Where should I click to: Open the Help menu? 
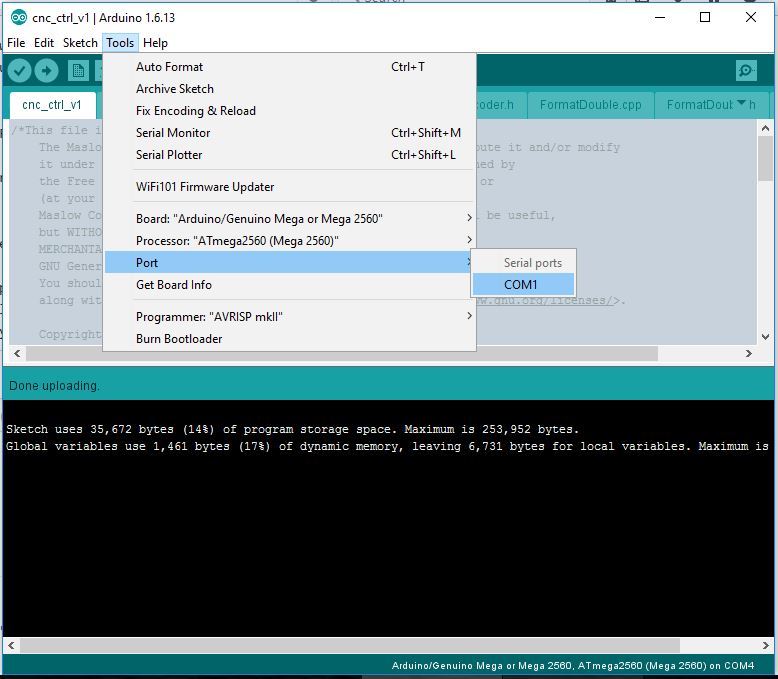point(155,43)
